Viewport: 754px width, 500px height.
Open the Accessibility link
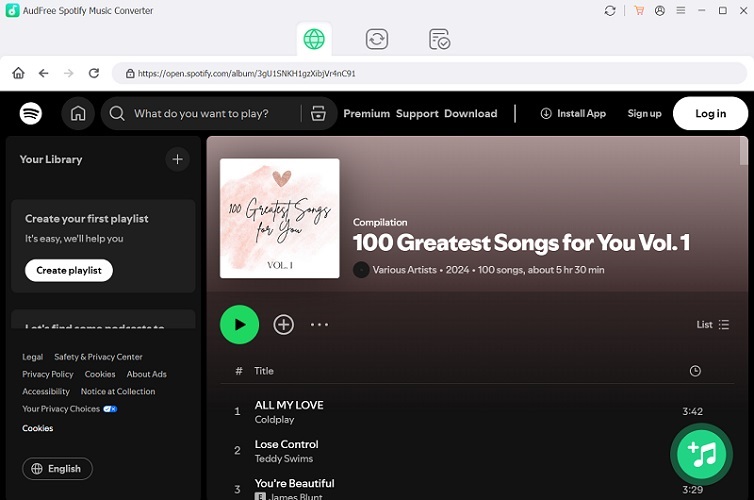coord(46,391)
